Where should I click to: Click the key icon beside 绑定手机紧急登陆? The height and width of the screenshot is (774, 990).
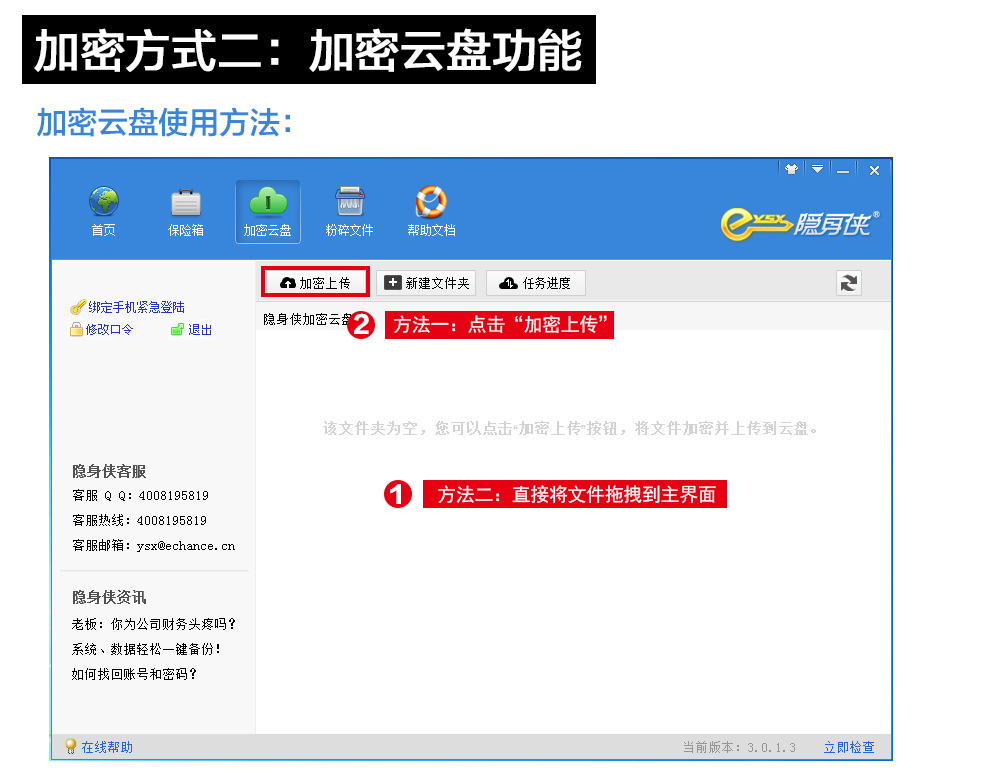click(x=77, y=307)
